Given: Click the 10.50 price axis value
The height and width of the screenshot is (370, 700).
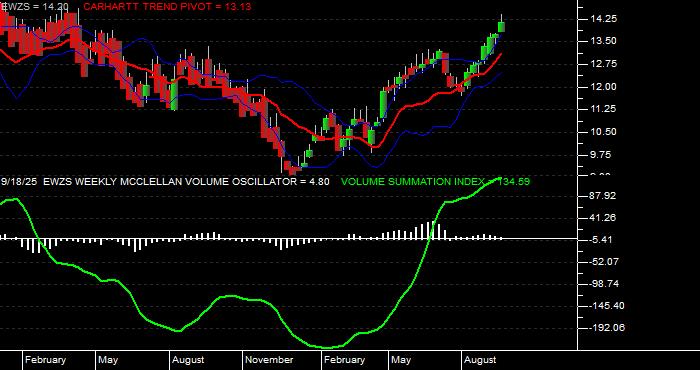Looking at the screenshot, I should (x=603, y=132).
